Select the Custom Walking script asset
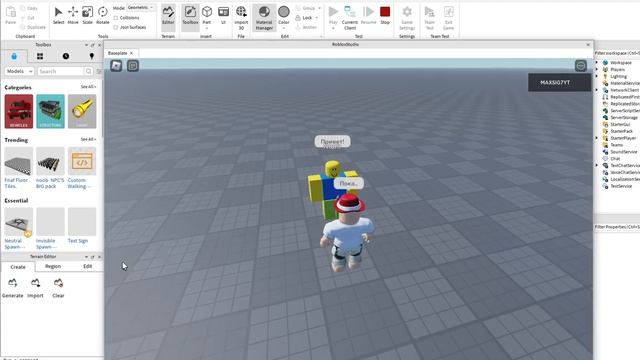The image size is (640, 360). (82, 168)
